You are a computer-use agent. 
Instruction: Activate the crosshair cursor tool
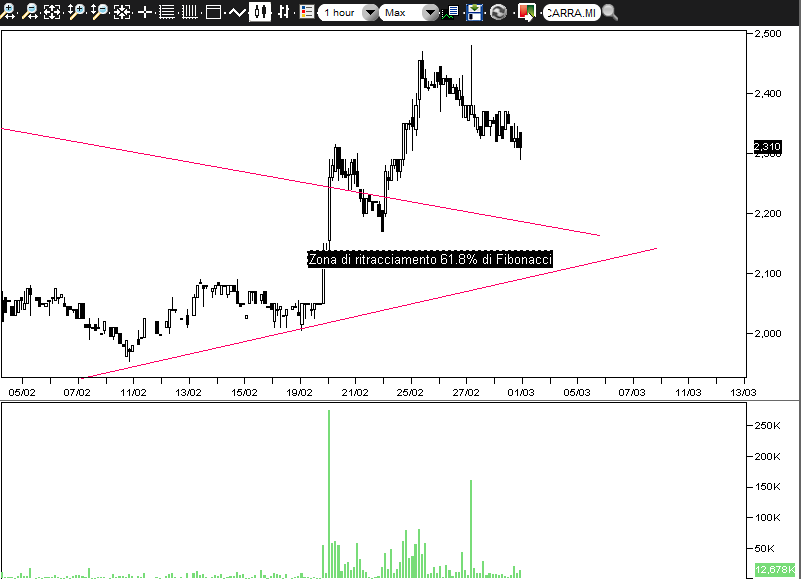[145, 12]
